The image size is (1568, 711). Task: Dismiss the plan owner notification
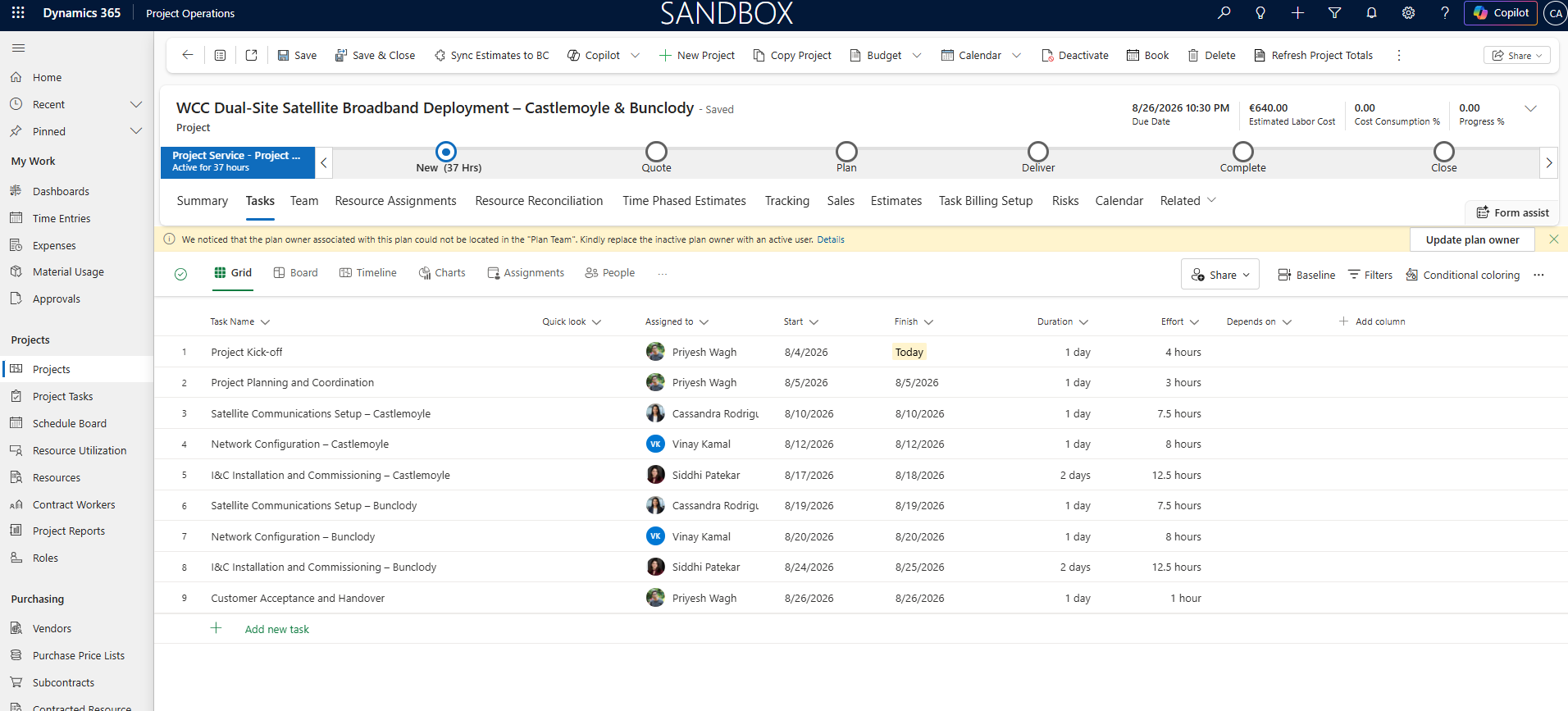[x=1553, y=239]
